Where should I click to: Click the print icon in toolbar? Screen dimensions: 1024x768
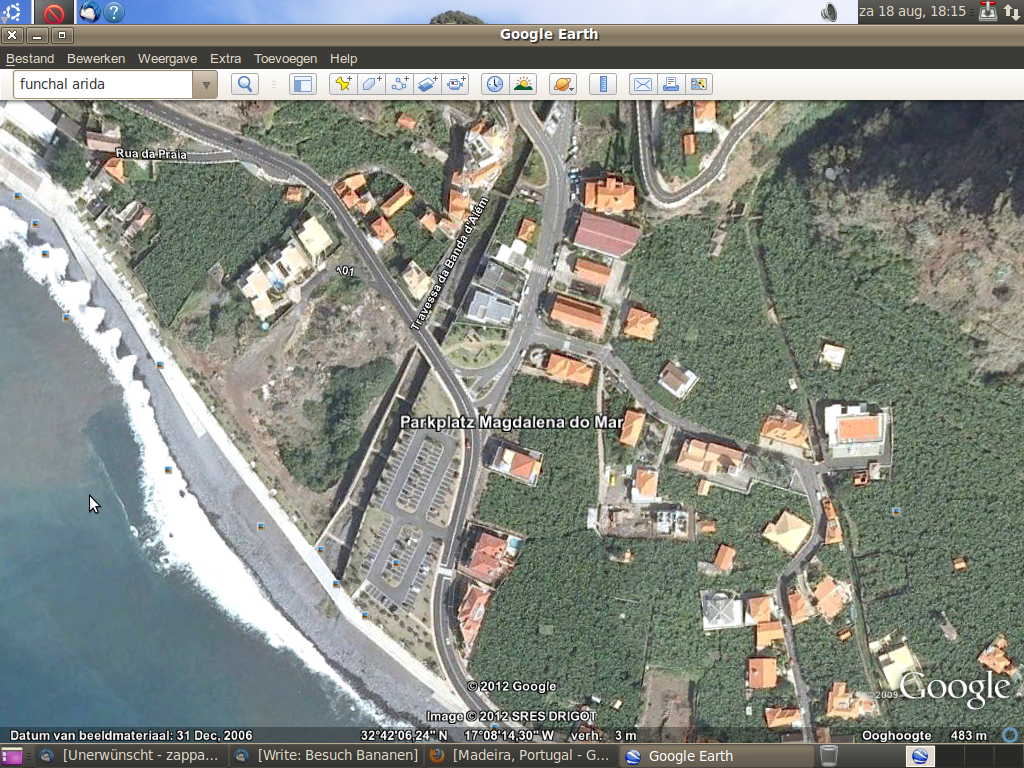pos(670,84)
